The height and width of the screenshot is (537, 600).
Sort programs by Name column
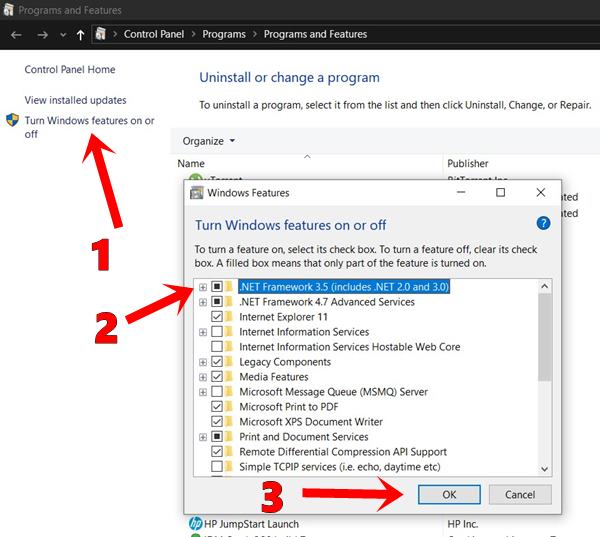click(x=191, y=163)
